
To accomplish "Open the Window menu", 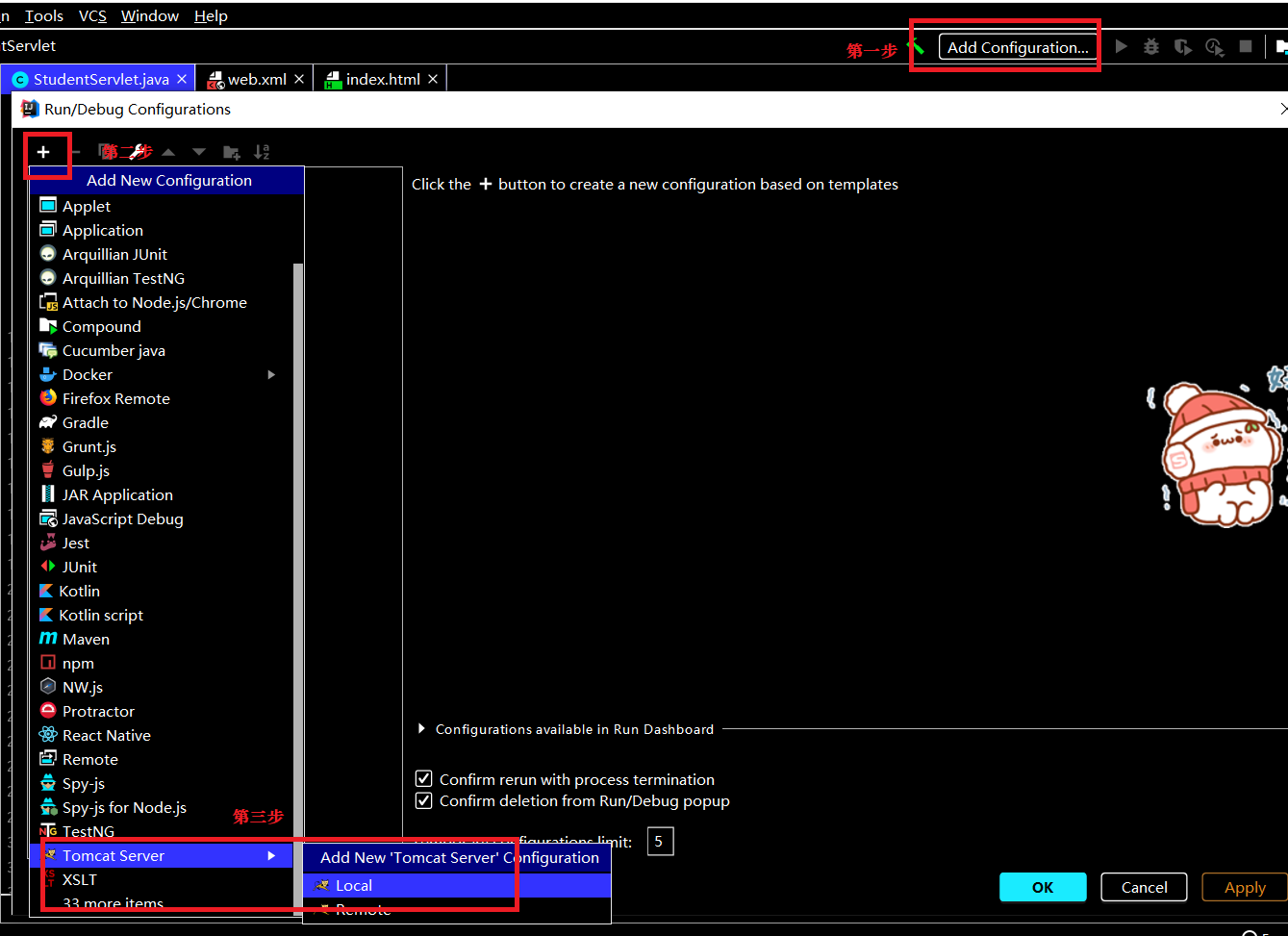I will click(150, 15).
